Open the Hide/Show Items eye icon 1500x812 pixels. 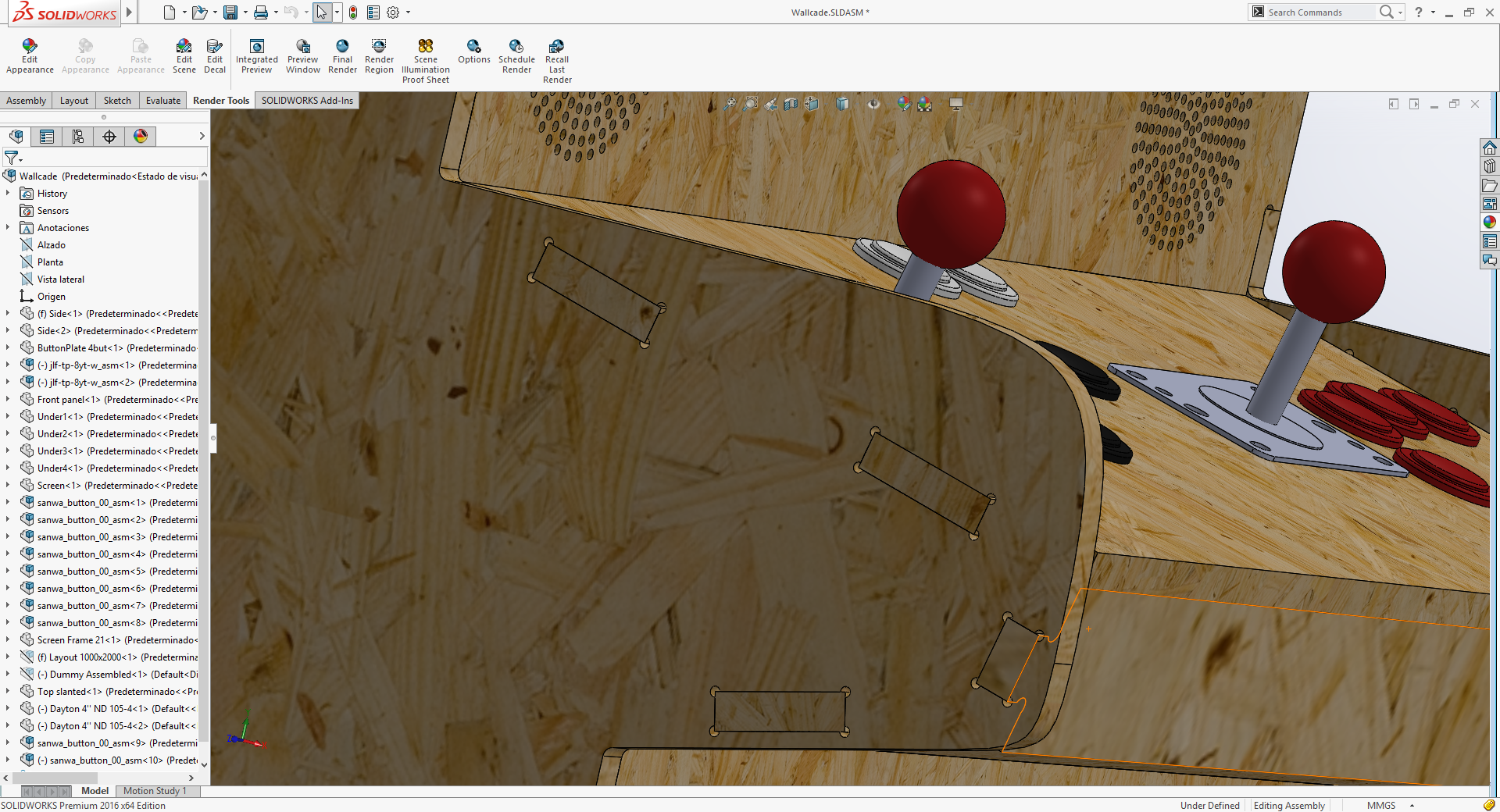[x=873, y=104]
